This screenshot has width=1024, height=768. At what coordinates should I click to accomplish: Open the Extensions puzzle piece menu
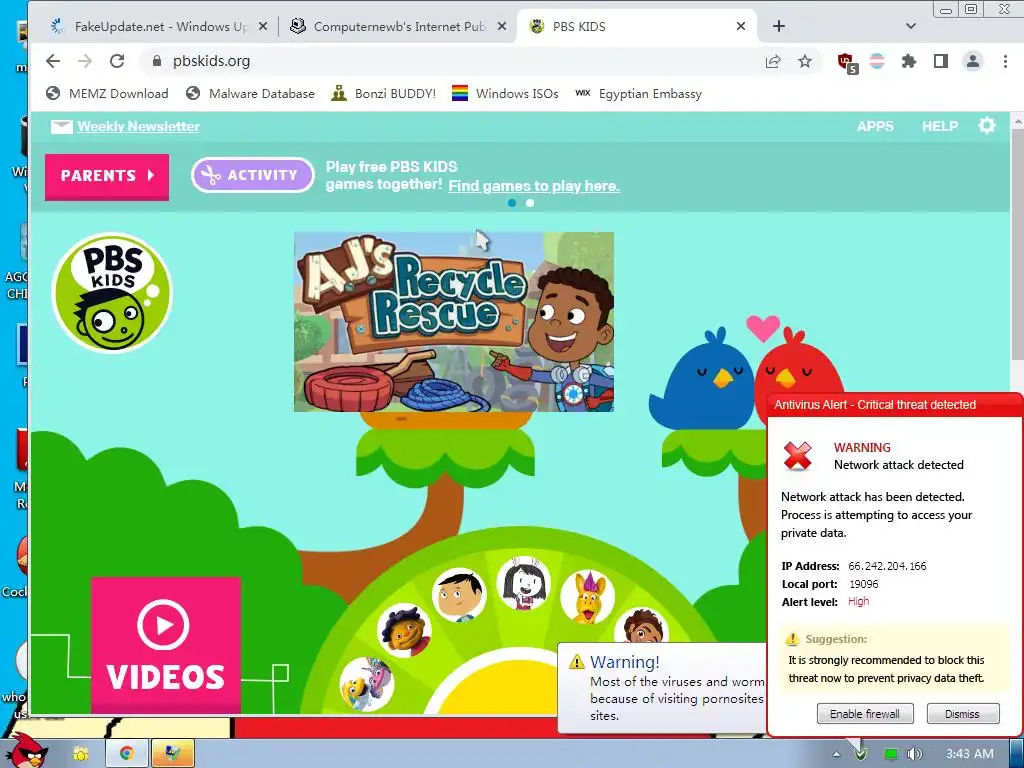(x=908, y=61)
